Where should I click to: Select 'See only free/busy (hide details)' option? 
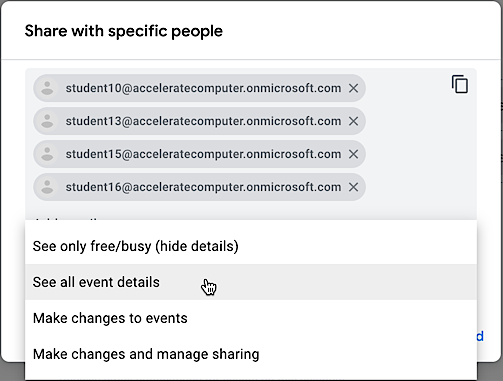(x=251, y=246)
